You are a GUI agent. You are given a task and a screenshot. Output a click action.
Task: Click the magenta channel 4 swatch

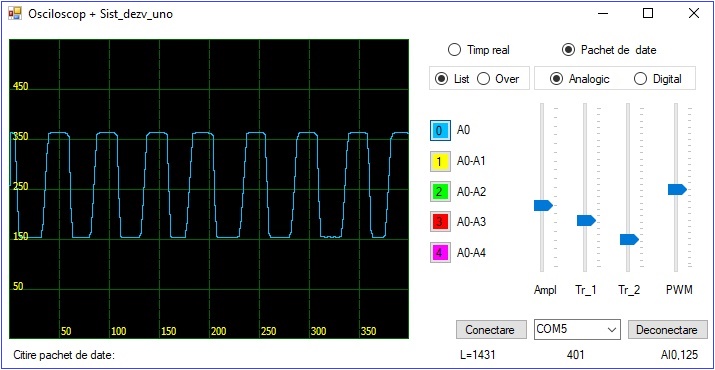440,252
